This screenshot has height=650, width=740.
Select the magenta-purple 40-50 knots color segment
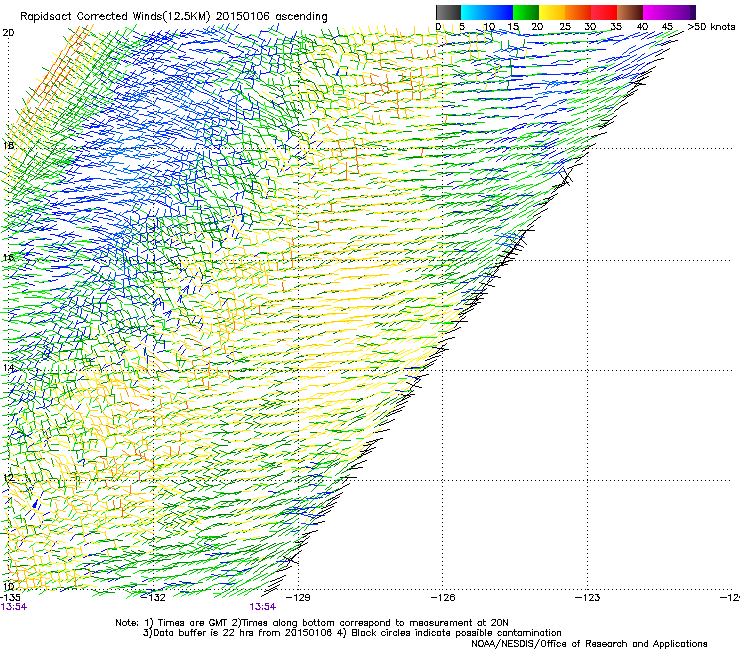tap(669, 12)
